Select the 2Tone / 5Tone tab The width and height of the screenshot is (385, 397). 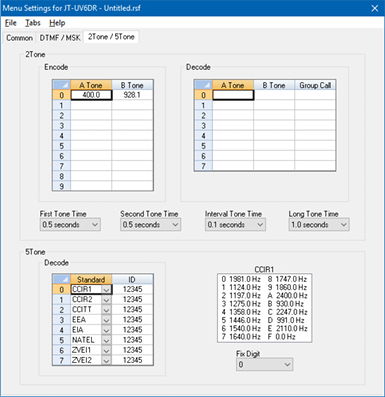coord(111,37)
